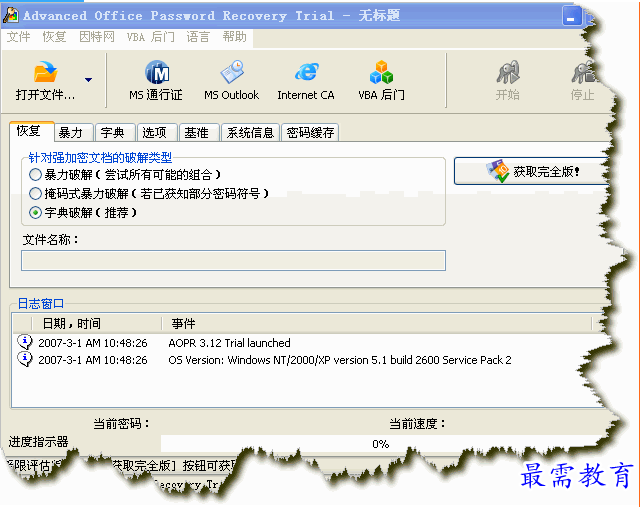
Task: Open the 帮助 menu
Action: tap(234, 37)
